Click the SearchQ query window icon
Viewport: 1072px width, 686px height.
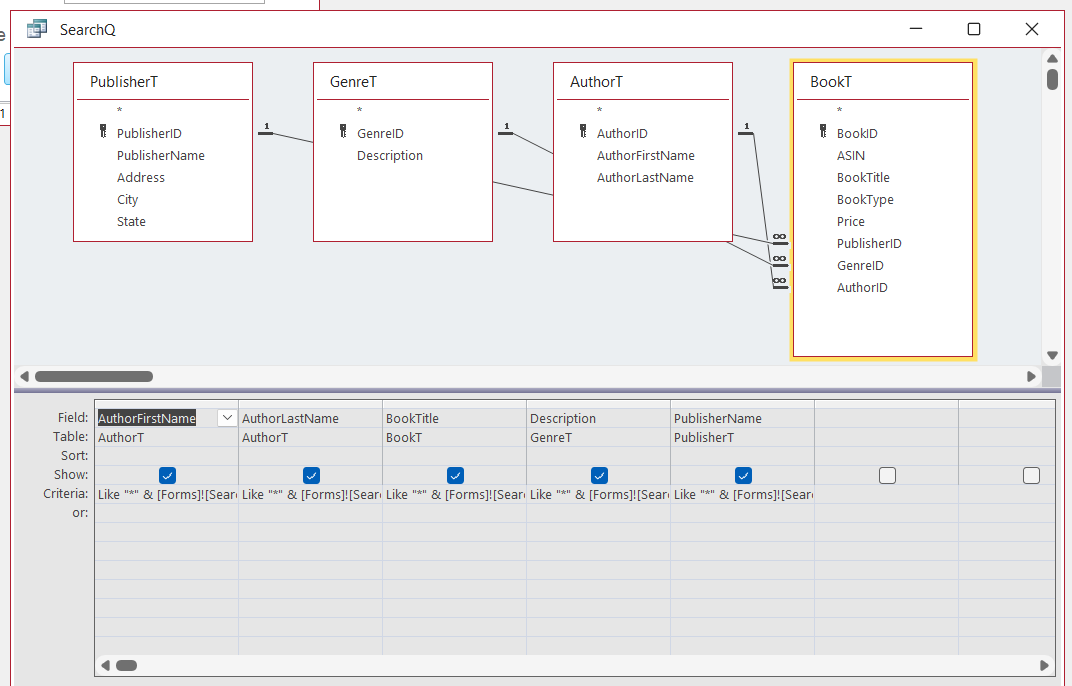(37, 29)
